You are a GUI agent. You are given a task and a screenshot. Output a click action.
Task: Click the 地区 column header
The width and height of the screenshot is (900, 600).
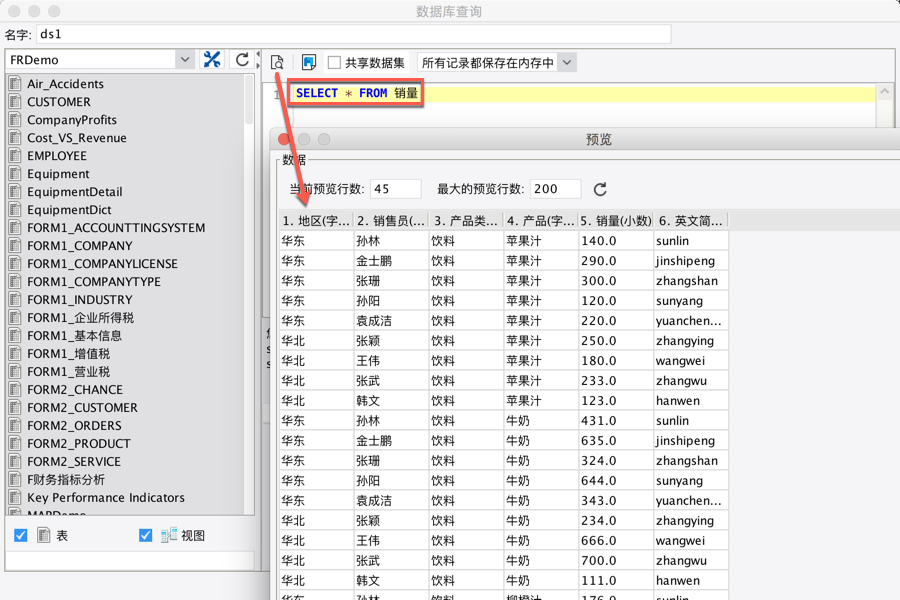click(316, 220)
